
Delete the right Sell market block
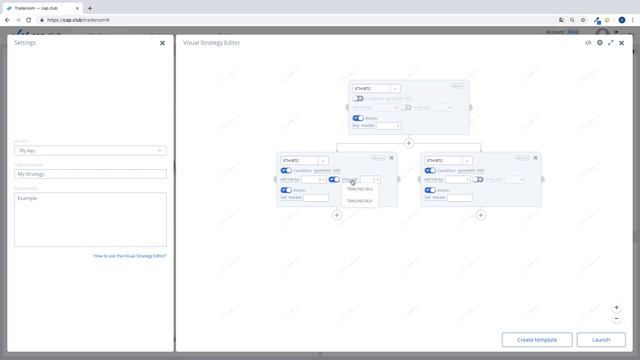click(536, 158)
